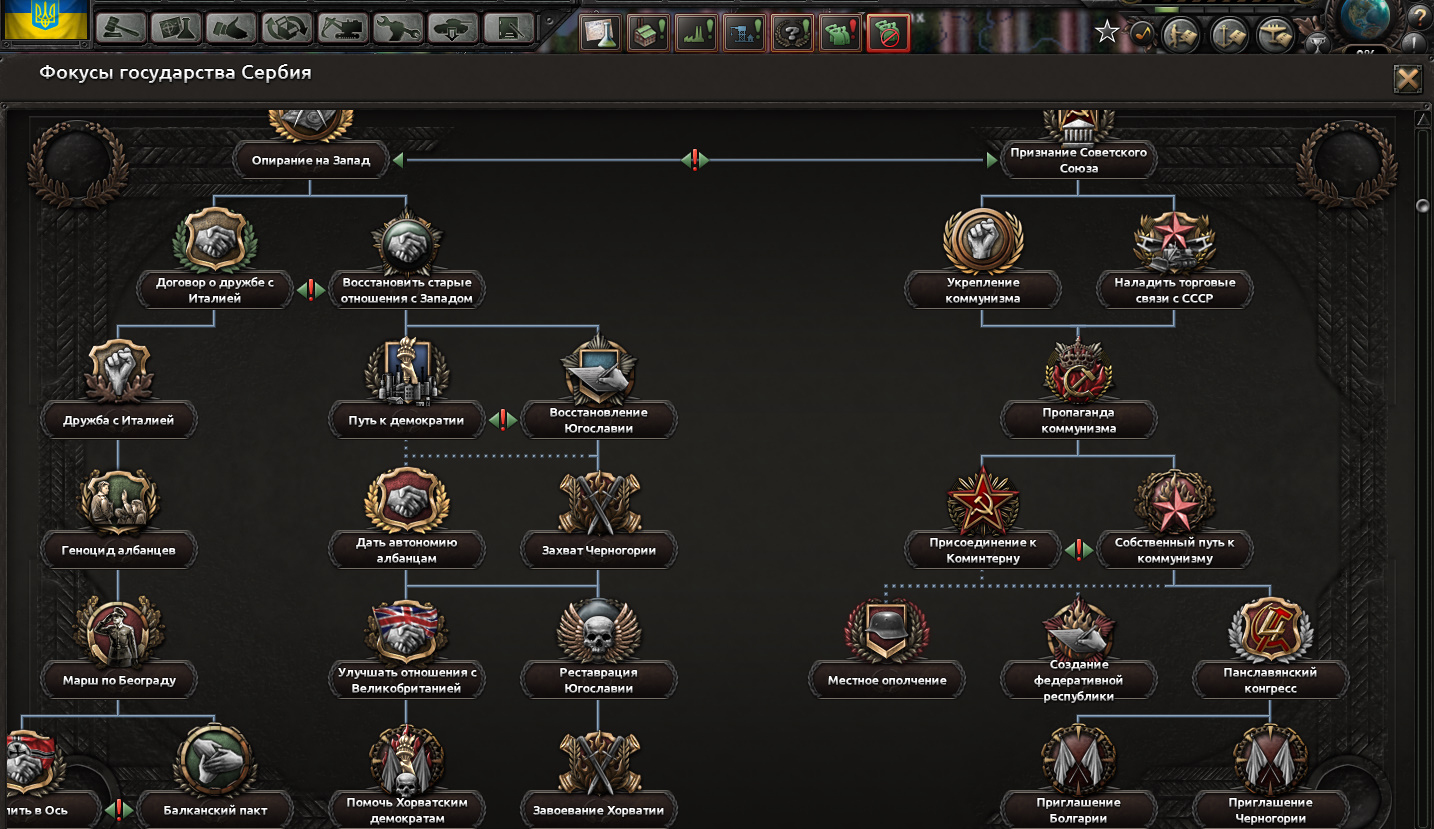Viewport: 1434px width, 829px height.
Task: Click the green soldiers alert with exclamation
Action: 840,32
